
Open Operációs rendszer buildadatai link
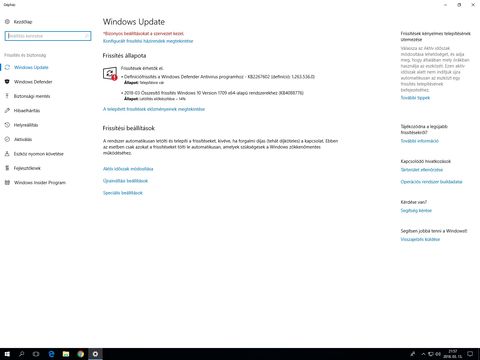click(431, 182)
